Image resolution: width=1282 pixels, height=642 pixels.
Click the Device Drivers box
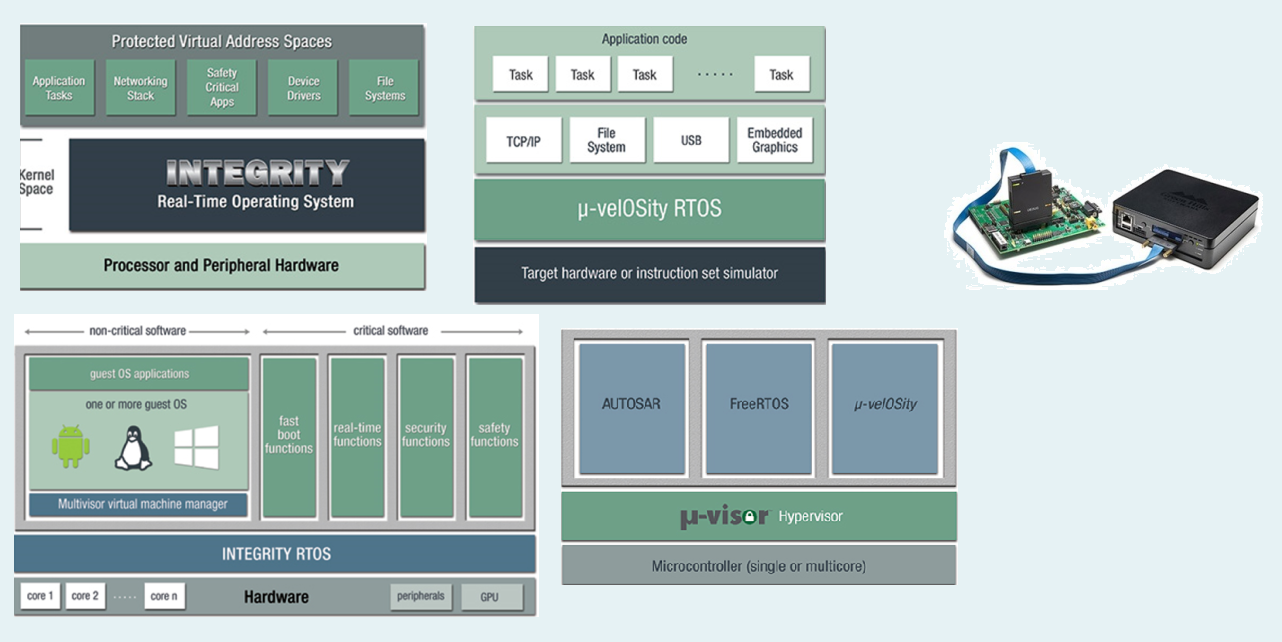[304, 88]
